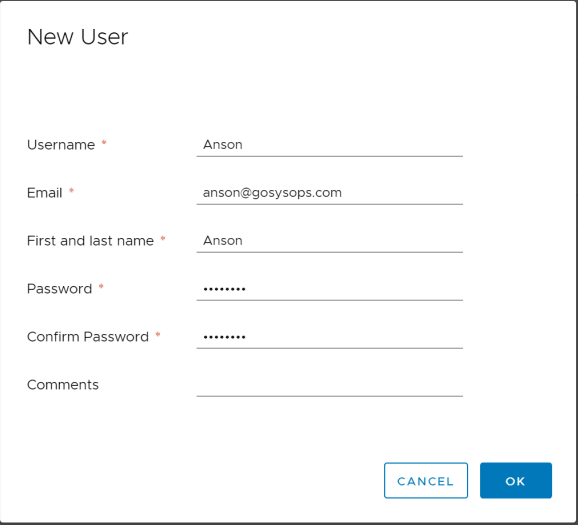Click the Username input field

[x=330, y=145]
